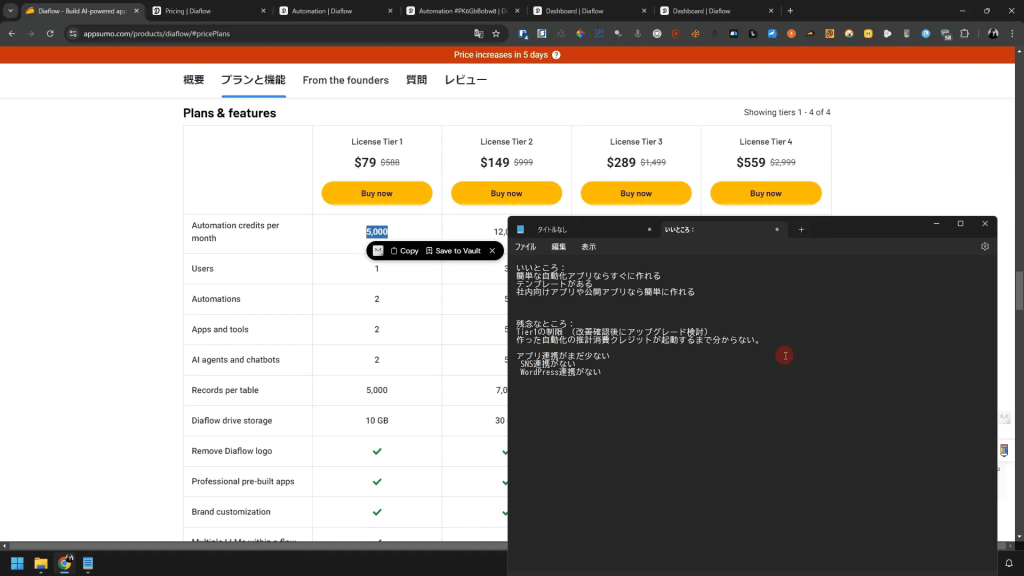This screenshot has height=576, width=1024.
Task: Buy now for License Tier 4
Action: [765, 193]
